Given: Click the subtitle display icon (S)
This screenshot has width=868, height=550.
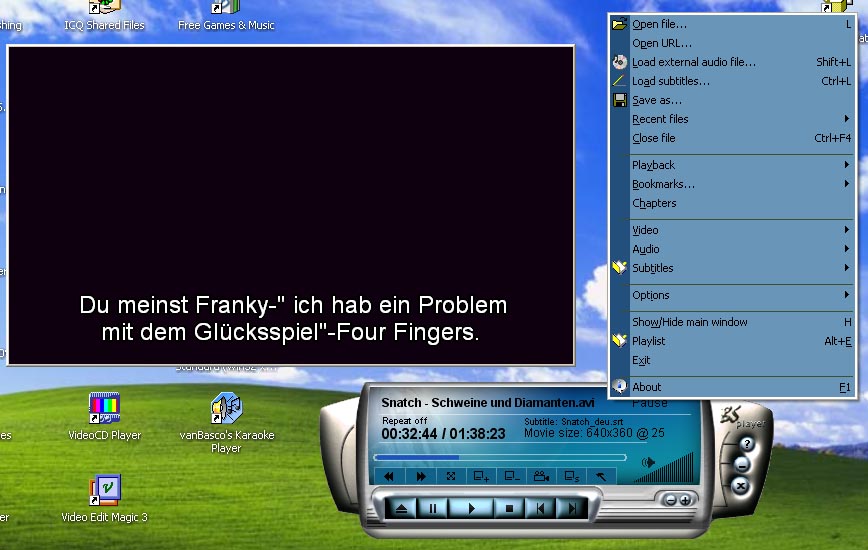Looking at the screenshot, I should click(571, 476).
